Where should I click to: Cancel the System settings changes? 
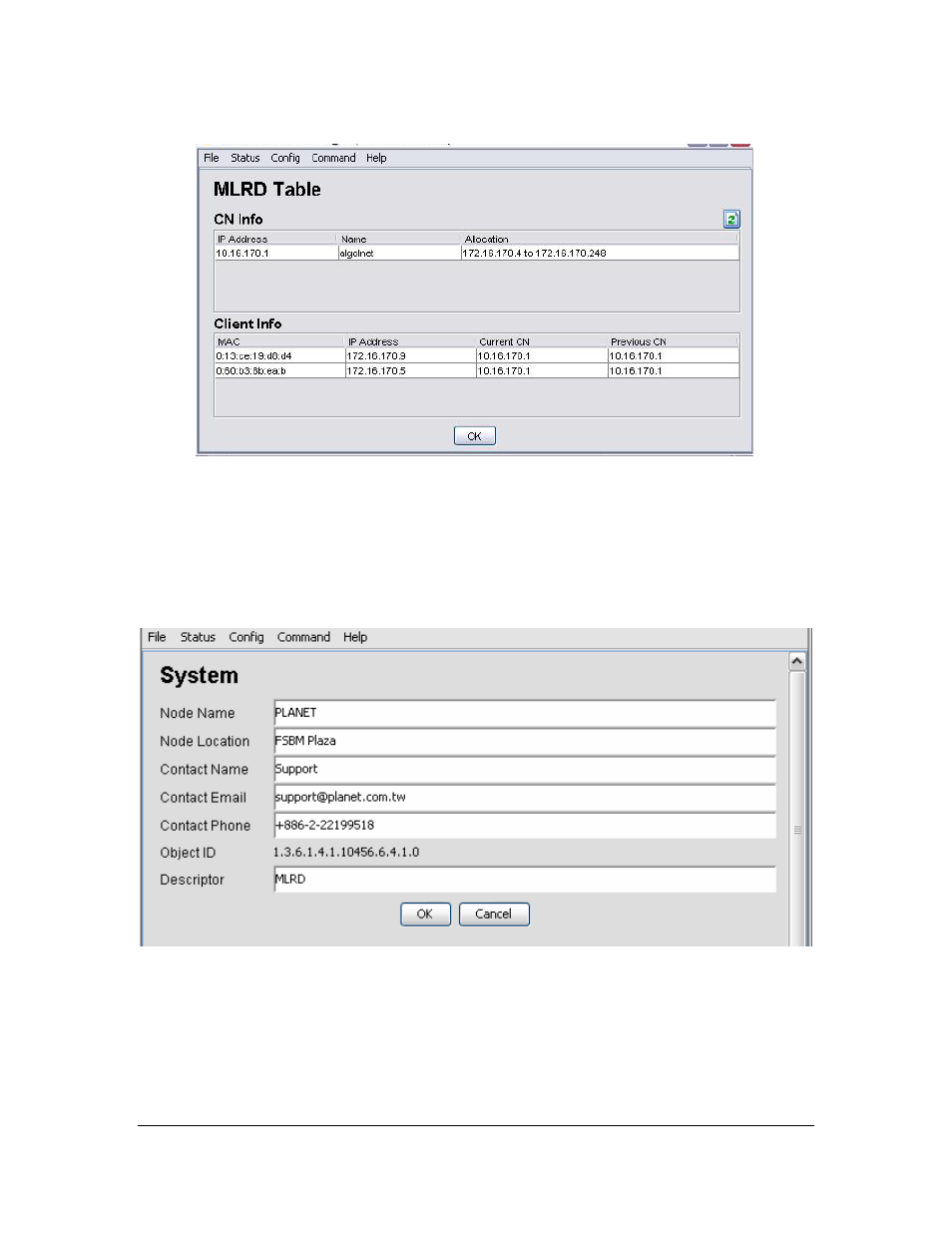494,914
